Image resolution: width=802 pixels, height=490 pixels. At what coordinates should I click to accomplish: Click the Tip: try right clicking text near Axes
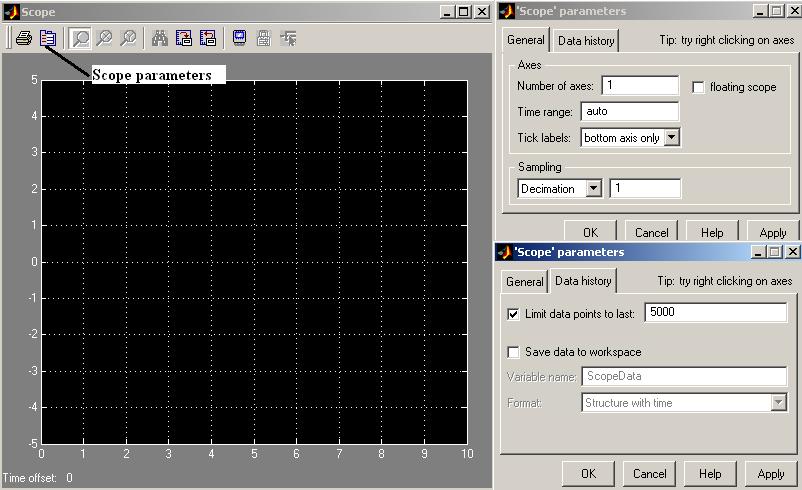click(727, 40)
